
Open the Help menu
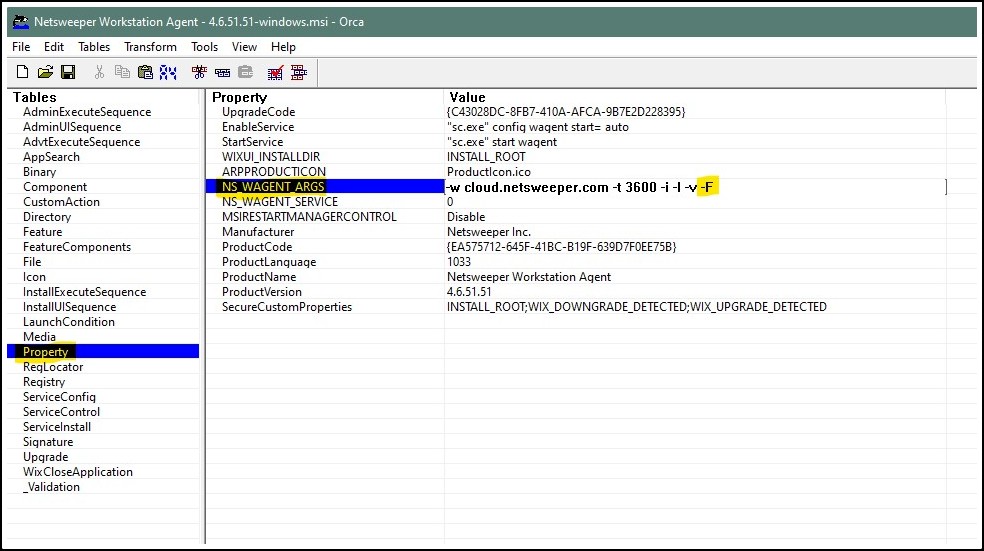283,47
